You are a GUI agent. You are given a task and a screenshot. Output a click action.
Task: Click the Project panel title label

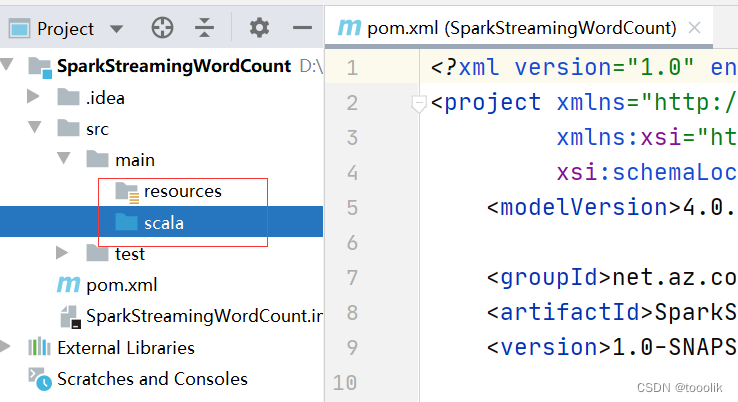coord(65,29)
